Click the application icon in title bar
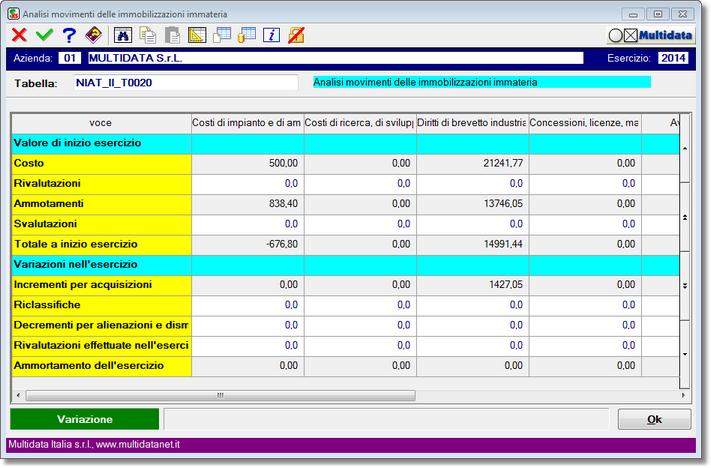 point(14,14)
